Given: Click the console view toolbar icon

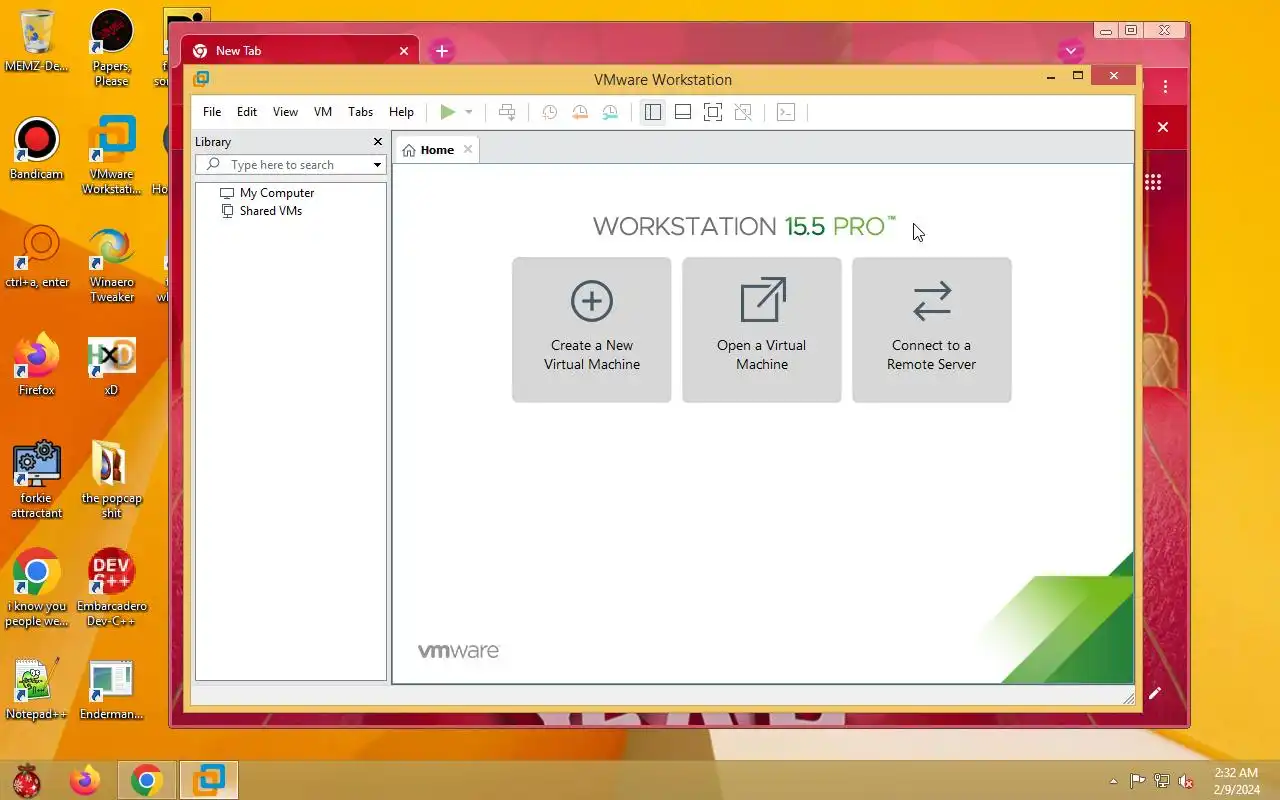Looking at the screenshot, I should tap(786, 112).
